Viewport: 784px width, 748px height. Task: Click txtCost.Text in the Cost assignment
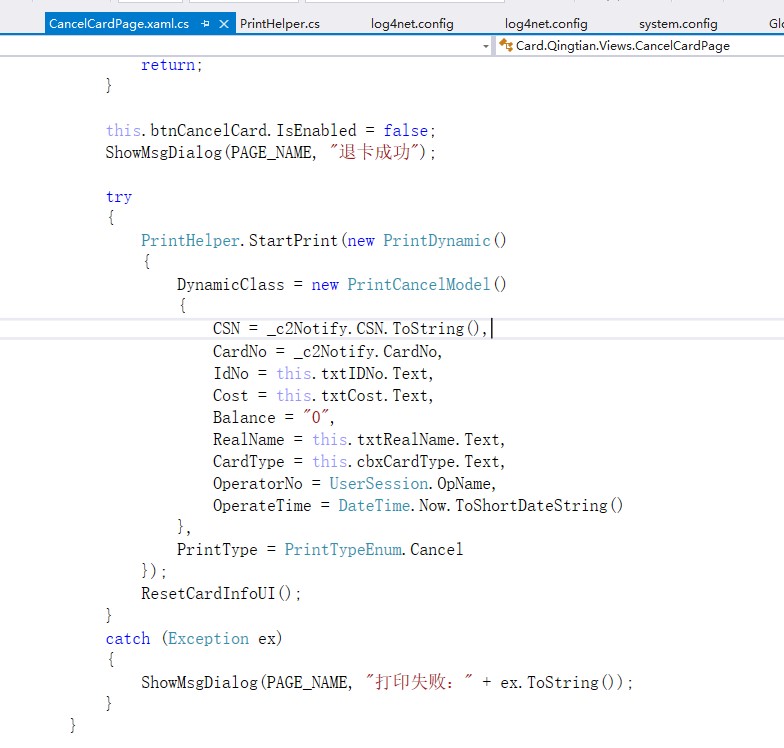[x=374, y=396]
